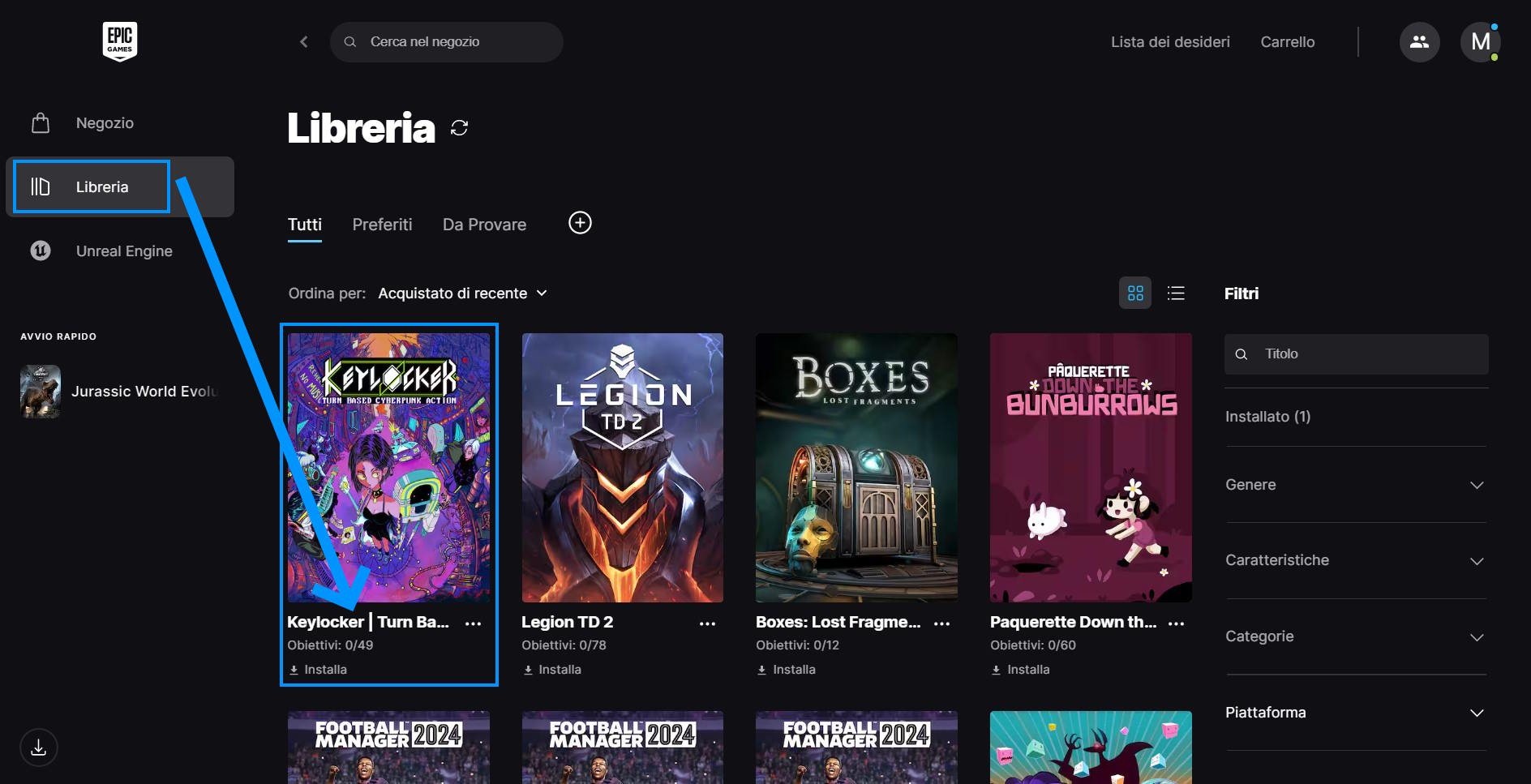The height and width of the screenshot is (784, 1531).
Task: Select the Da Provare tab
Action: pos(484,225)
